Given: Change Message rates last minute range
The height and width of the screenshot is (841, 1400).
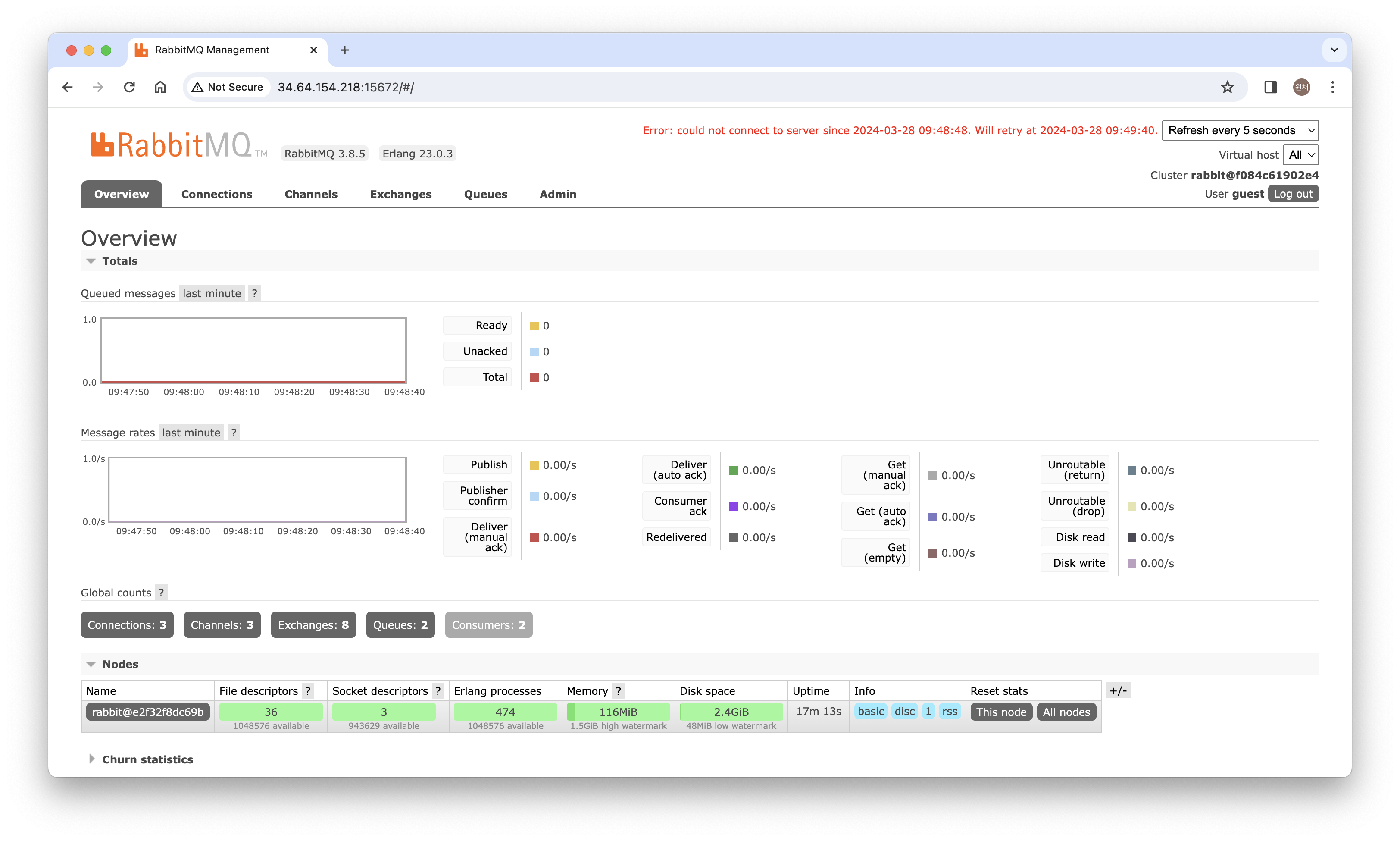Looking at the screenshot, I should (191, 433).
